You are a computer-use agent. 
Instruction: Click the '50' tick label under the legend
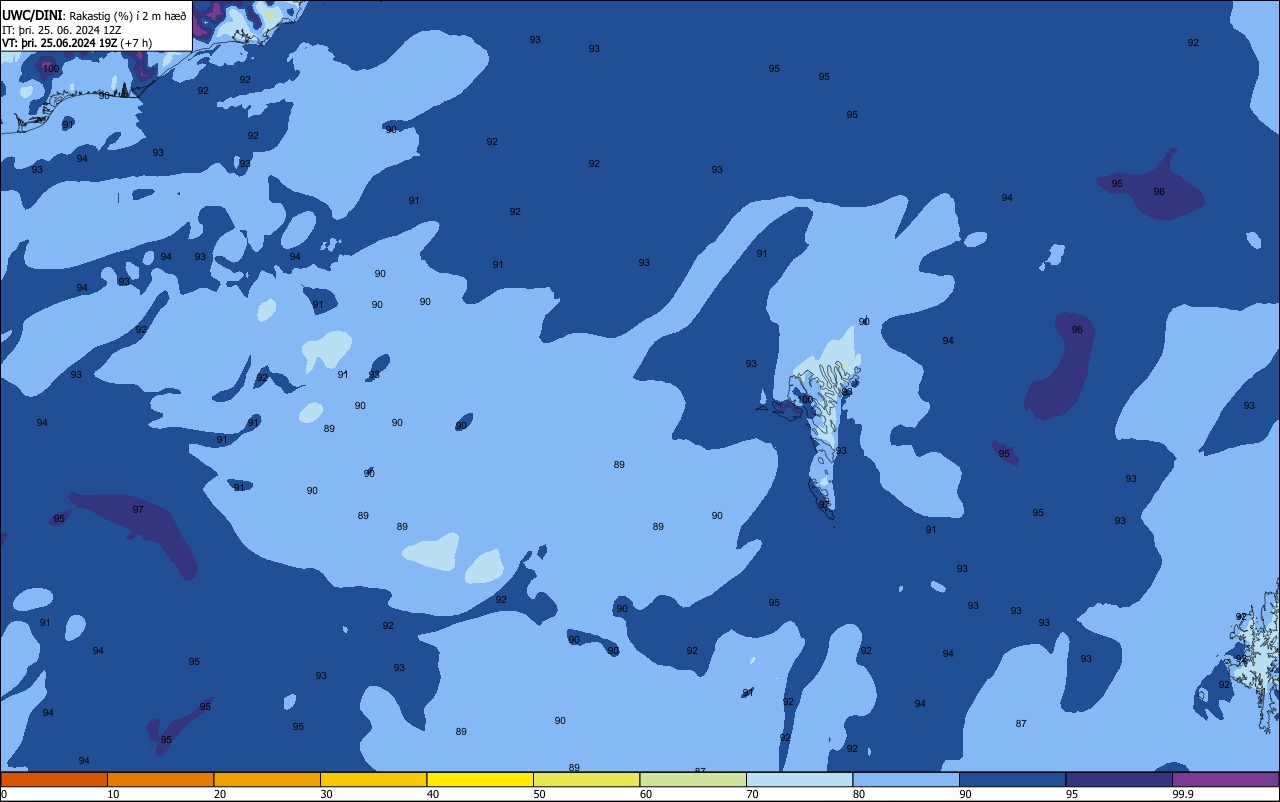tap(539, 794)
